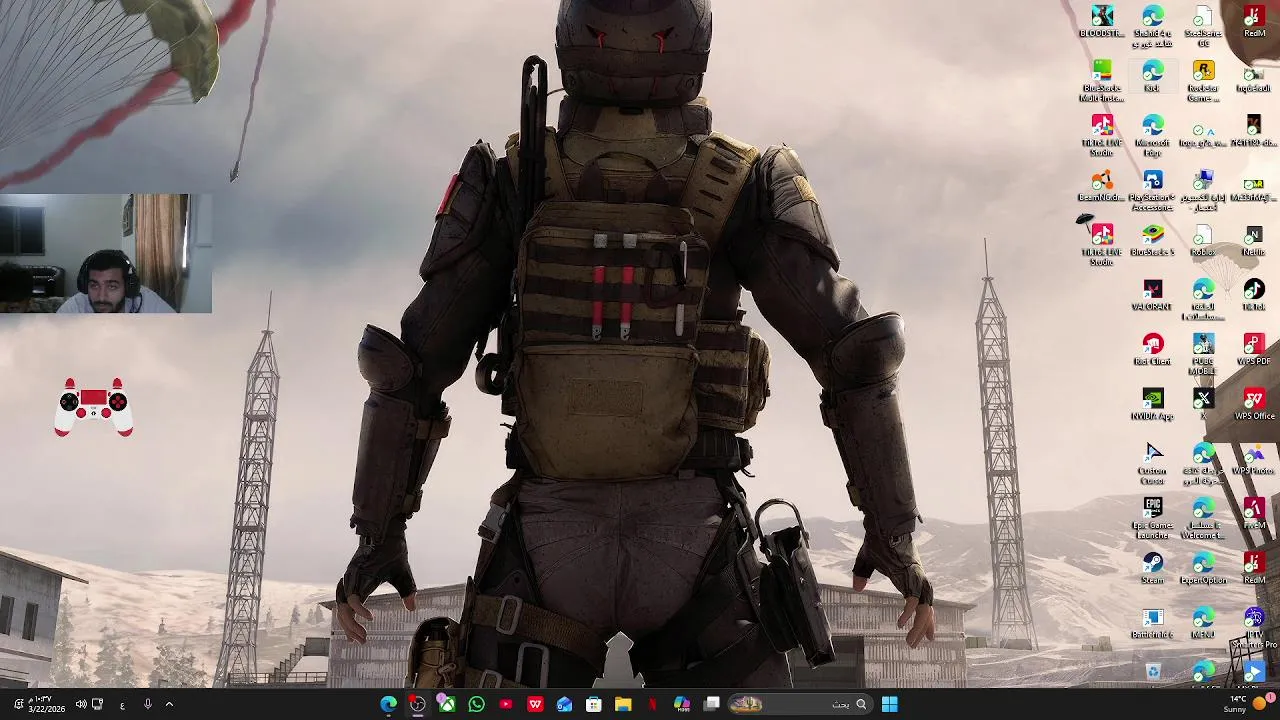1280x720 pixels.
Task: Toggle the microphone tray icon
Action: coord(147,704)
